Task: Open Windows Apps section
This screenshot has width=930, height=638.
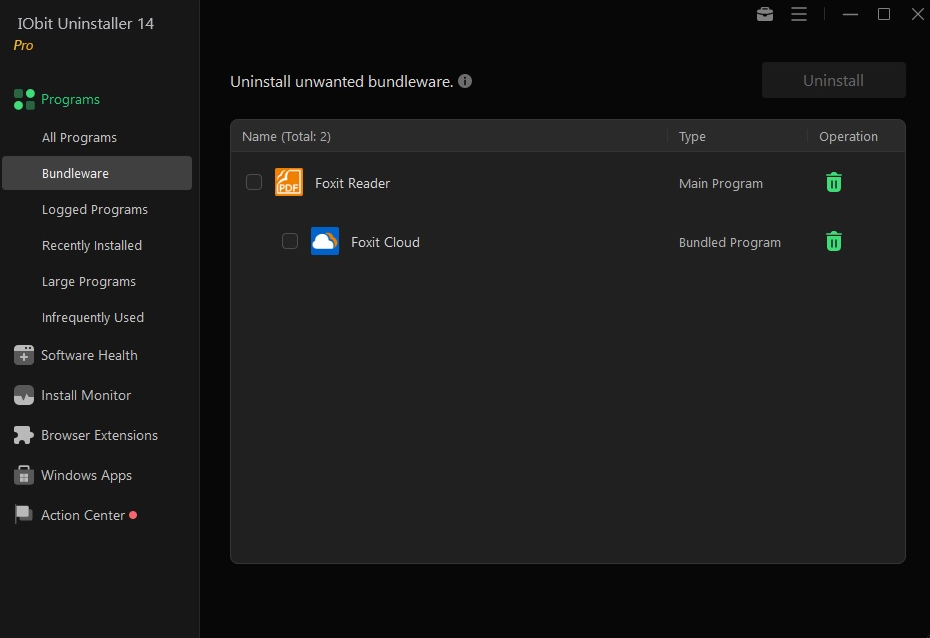Action: [87, 476]
